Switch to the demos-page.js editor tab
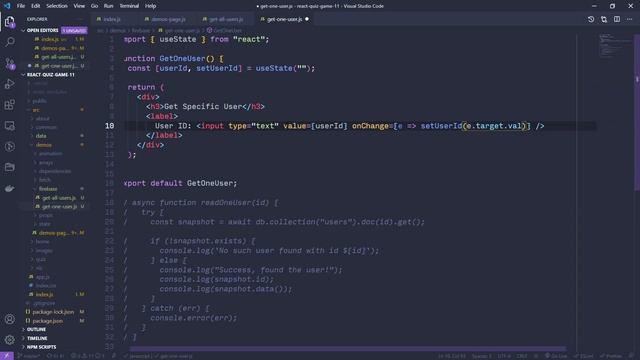This screenshot has height=360, width=640. [x=168, y=19]
